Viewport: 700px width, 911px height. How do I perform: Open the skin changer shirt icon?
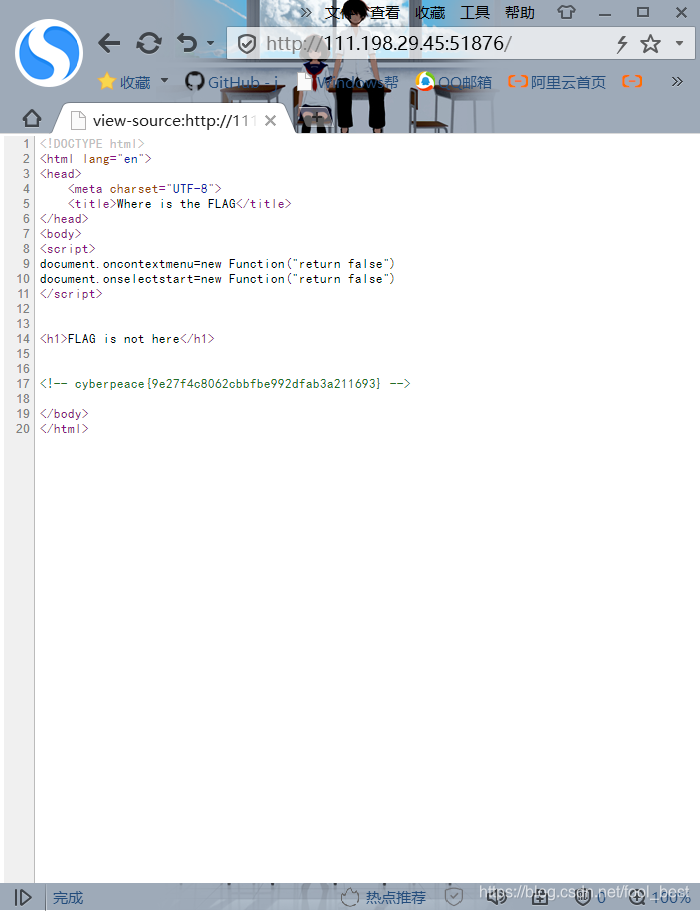[x=566, y=12]
